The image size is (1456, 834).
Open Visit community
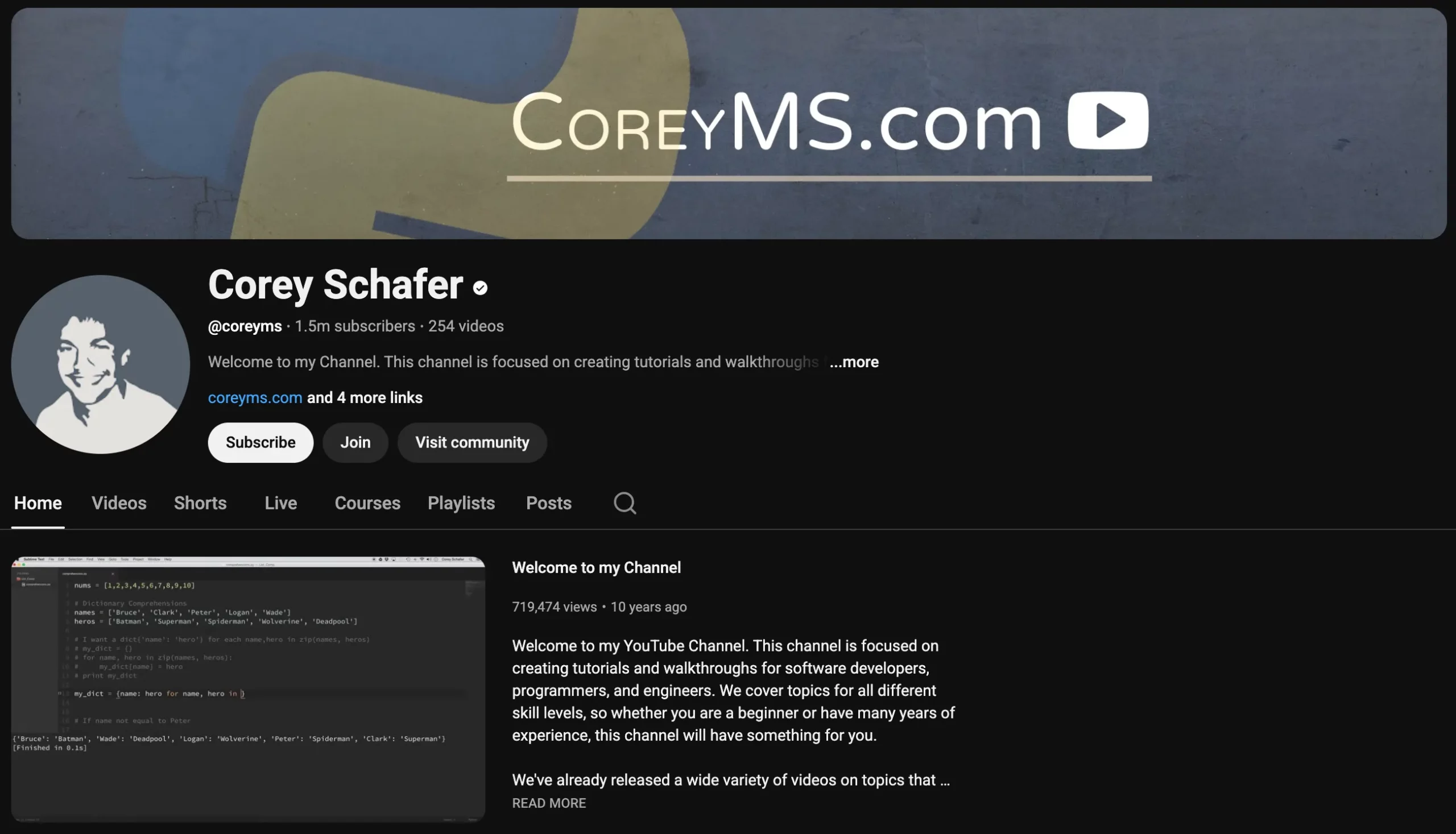coord(471,442)
